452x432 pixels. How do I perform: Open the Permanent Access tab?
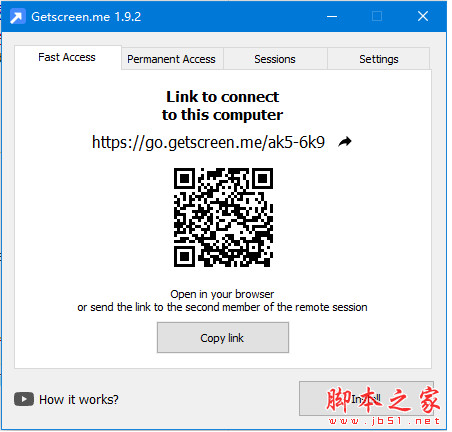click(x=172, y=59)
